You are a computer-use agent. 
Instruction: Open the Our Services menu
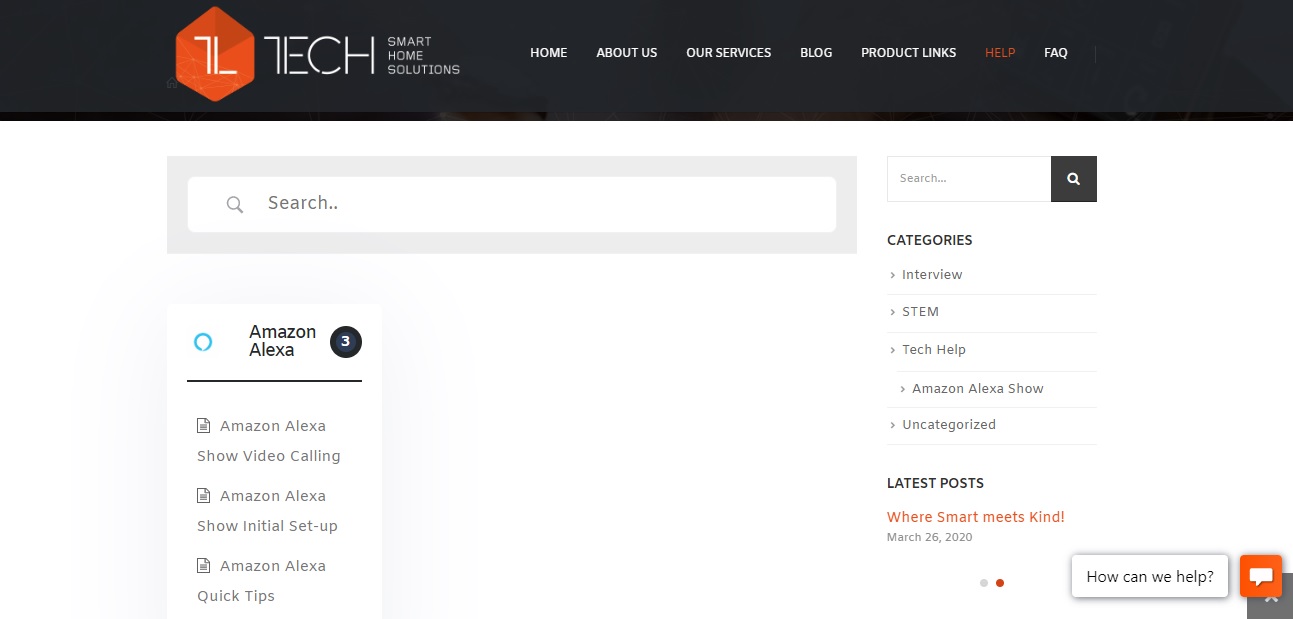[728, 53]
